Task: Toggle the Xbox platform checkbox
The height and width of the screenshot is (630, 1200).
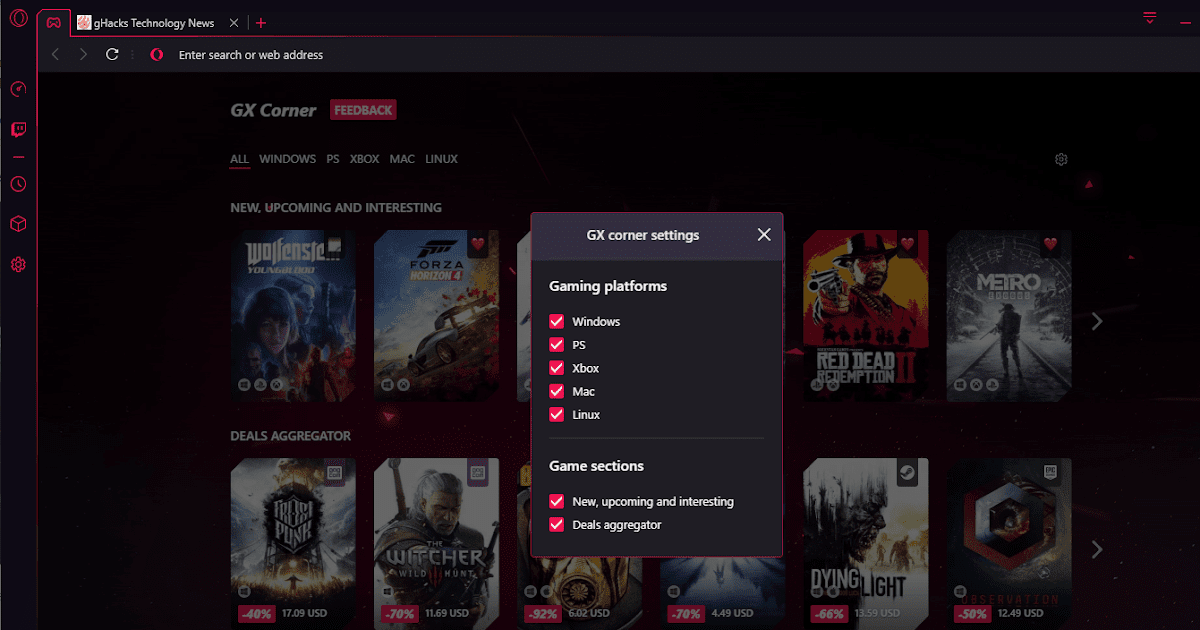Action: tap(557, 368)
